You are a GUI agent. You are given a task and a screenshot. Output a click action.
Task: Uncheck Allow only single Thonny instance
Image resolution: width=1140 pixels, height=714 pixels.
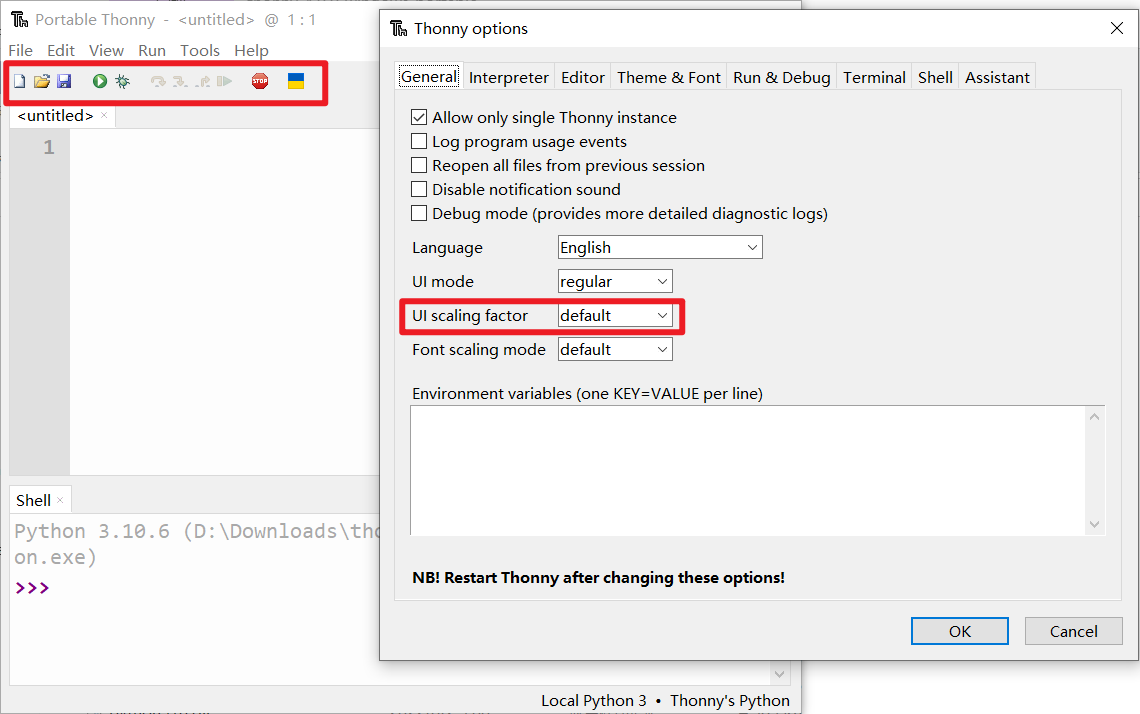[x=418, y=117]
